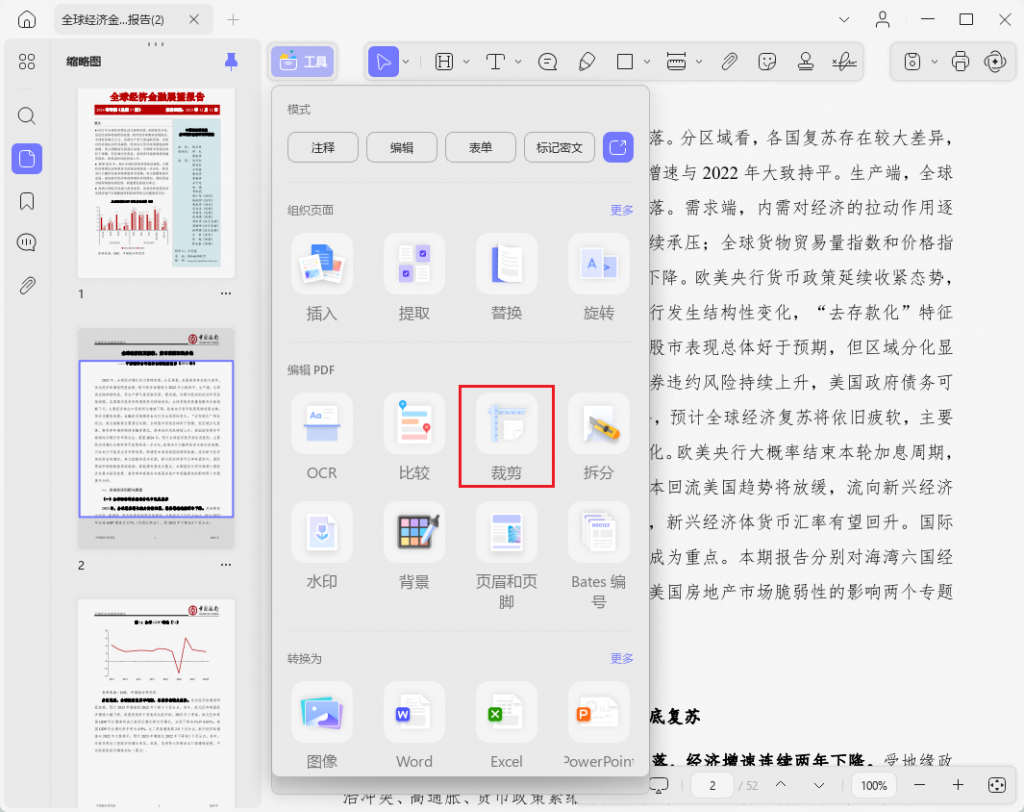The width and height of the screenshot is (1024, 812).
Task: Select the OCR tool icon
Action: (x=322, y=423)
